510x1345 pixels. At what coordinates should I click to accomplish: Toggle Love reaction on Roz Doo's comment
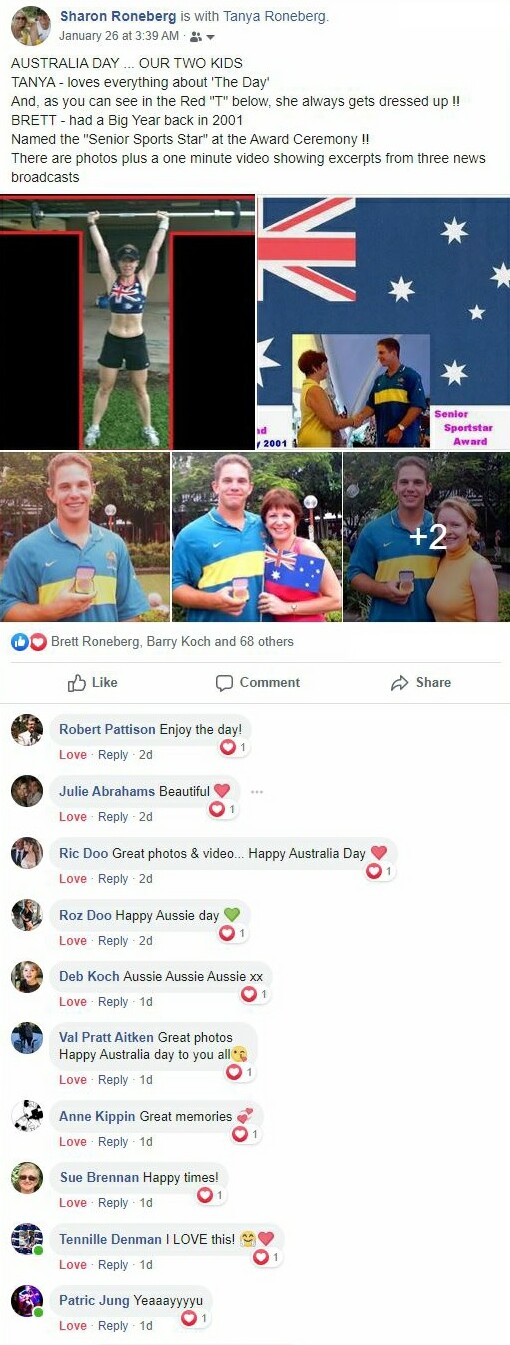[73, 941]
